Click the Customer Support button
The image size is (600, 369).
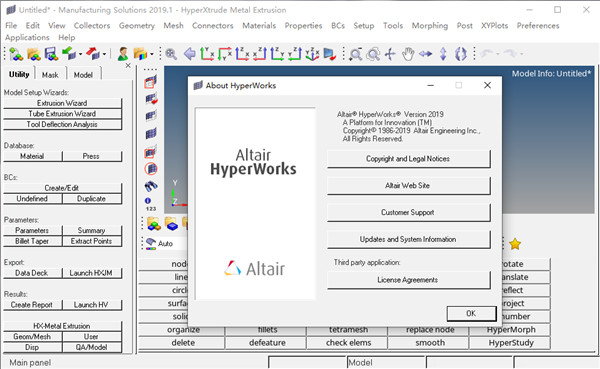point(408,212)
